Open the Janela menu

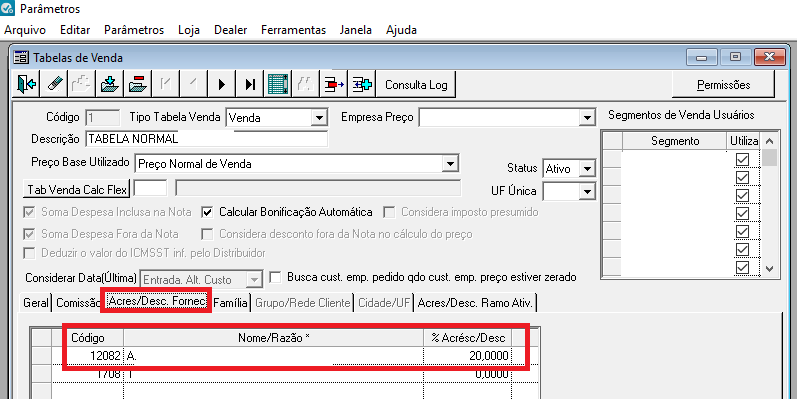click(x=356, y=30)
